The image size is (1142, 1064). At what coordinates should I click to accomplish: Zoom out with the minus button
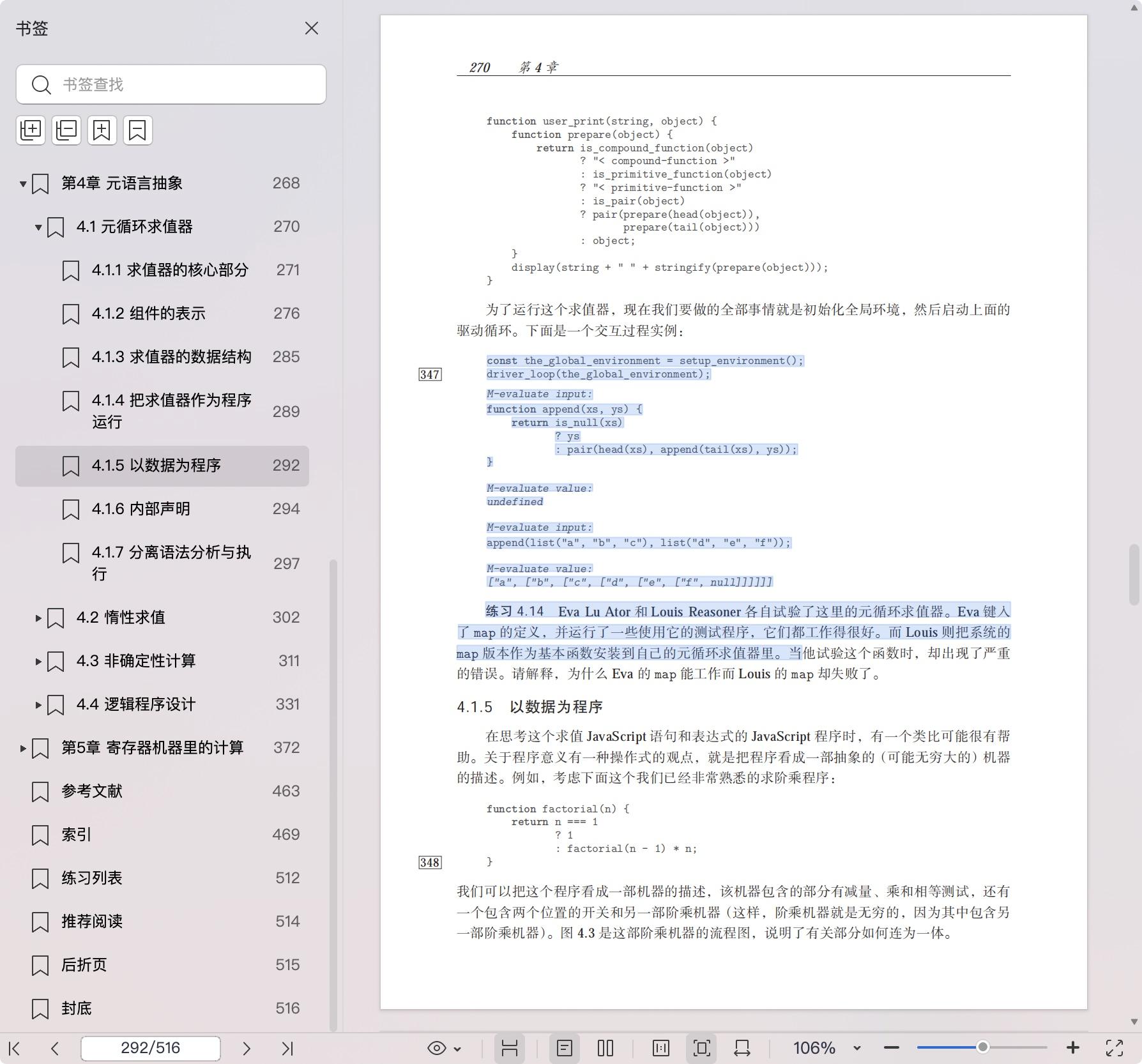(x=892, y=1048)
